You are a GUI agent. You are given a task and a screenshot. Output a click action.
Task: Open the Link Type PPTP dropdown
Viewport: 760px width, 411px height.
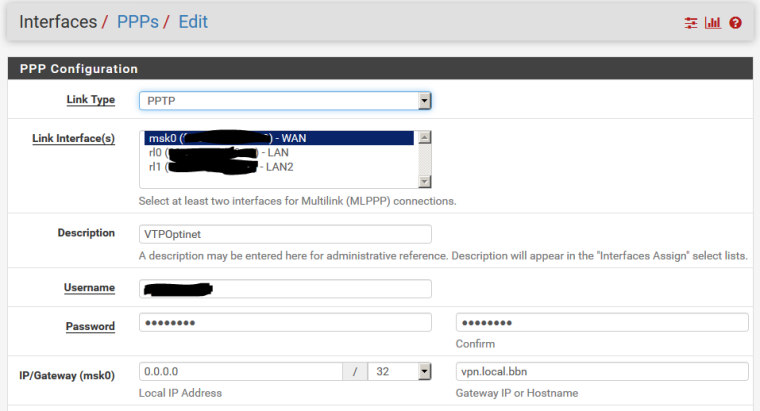click(285, 101)
